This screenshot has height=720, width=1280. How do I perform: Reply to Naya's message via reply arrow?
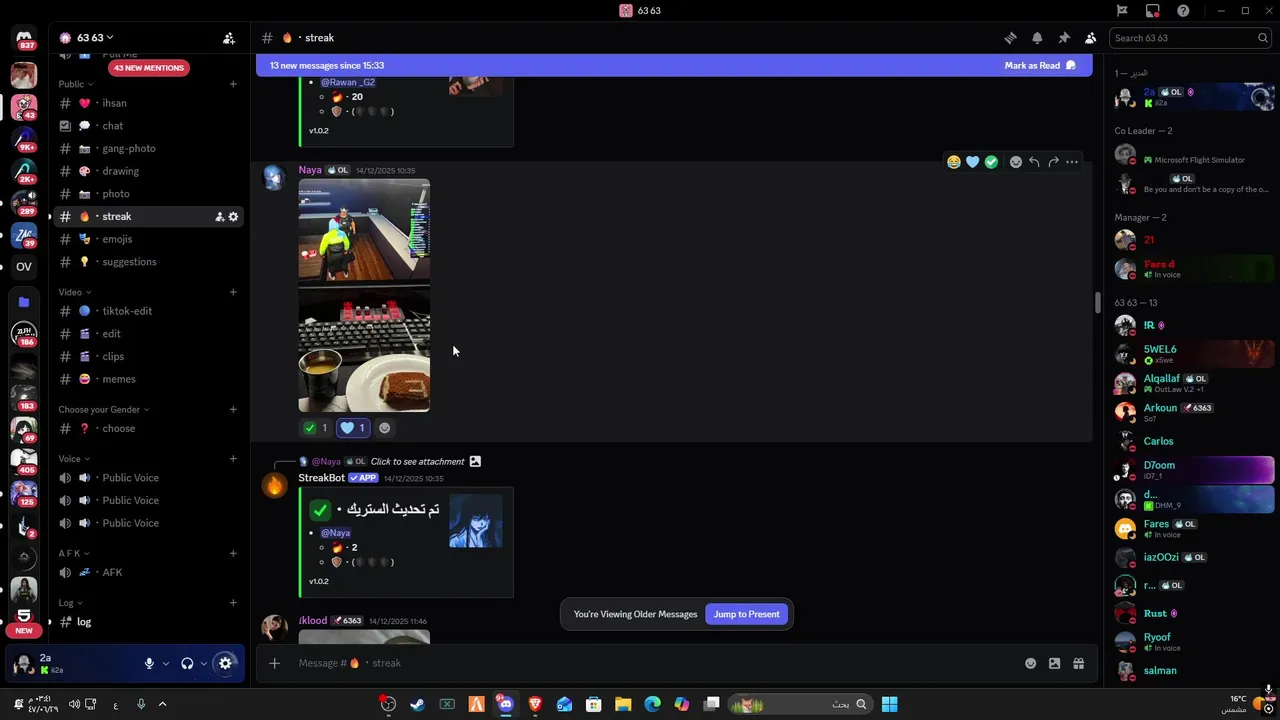(1034, 162)
